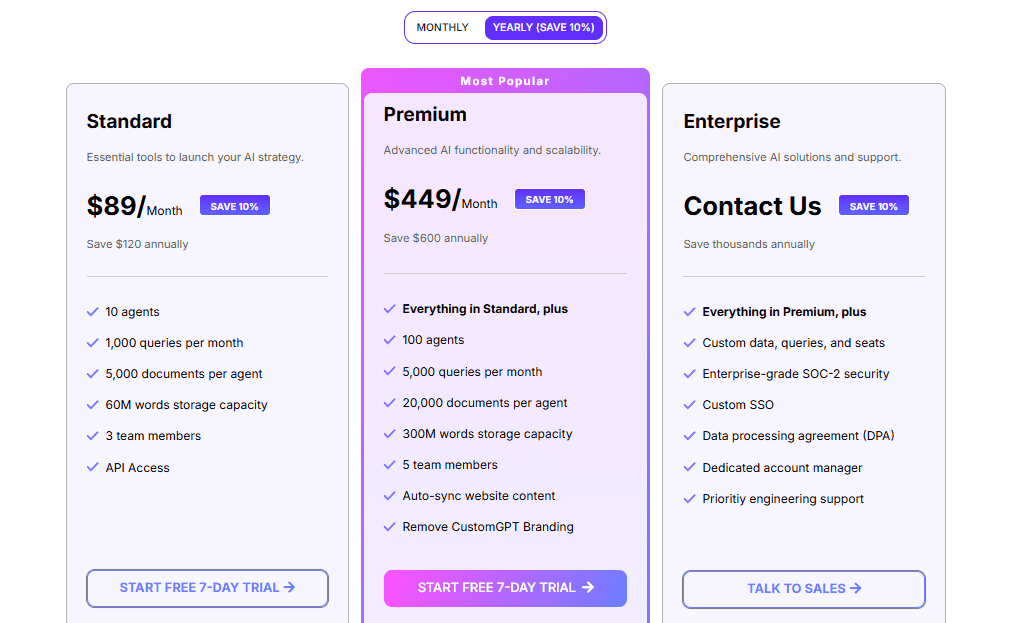Click Save 10% badge on Standard plan

(235, 206)
